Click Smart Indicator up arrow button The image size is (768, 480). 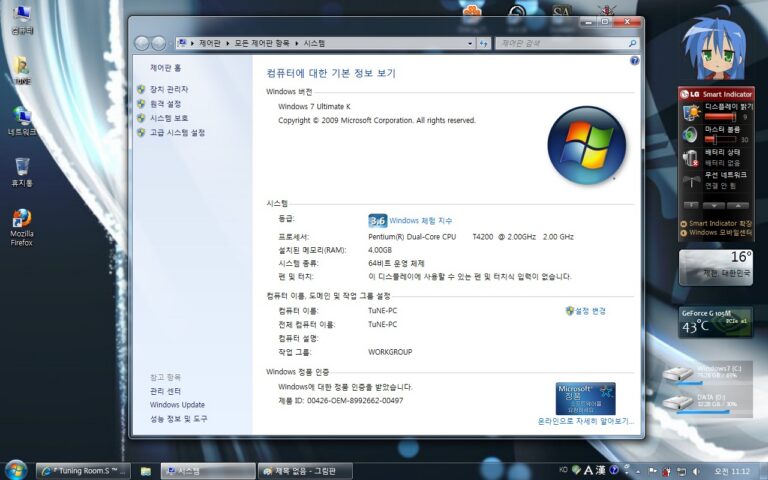coord(738,205)
